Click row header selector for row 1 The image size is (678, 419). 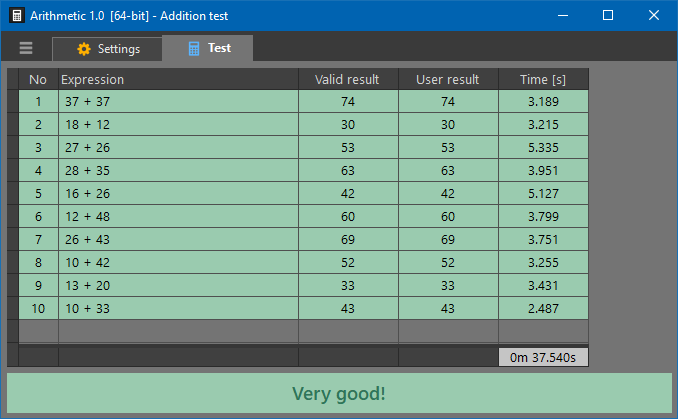[13, 102]
